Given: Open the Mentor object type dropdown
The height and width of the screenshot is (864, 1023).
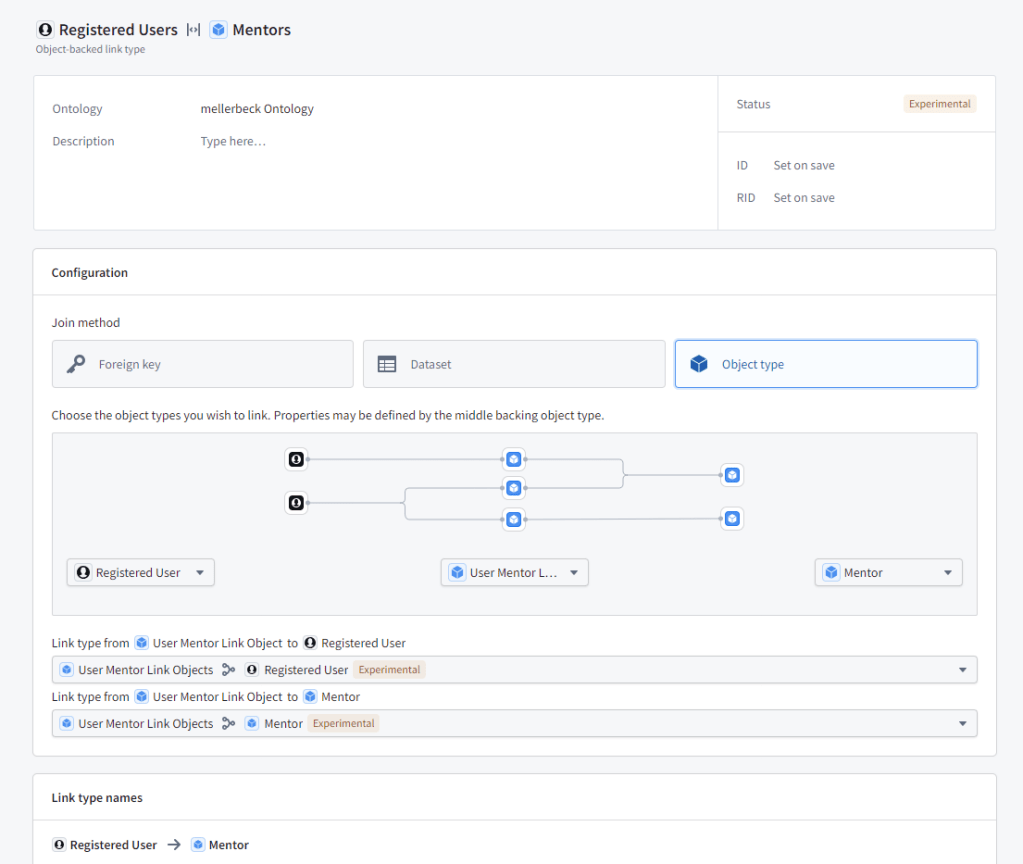Looking at the screenshot, I should (x=888, y=573).
